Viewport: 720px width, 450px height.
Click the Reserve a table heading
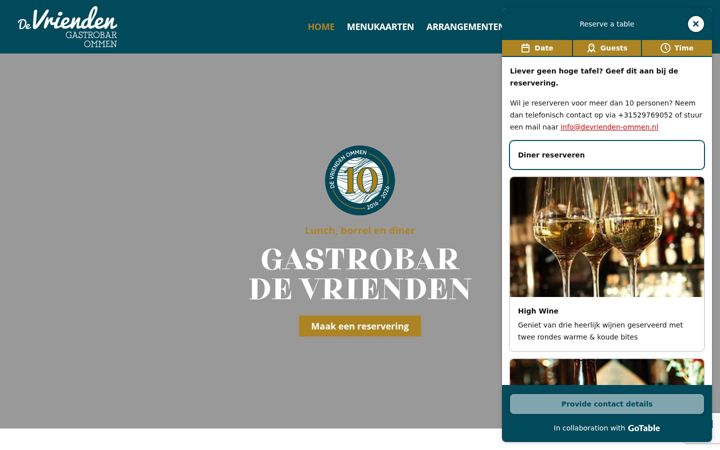coord(607,24)
